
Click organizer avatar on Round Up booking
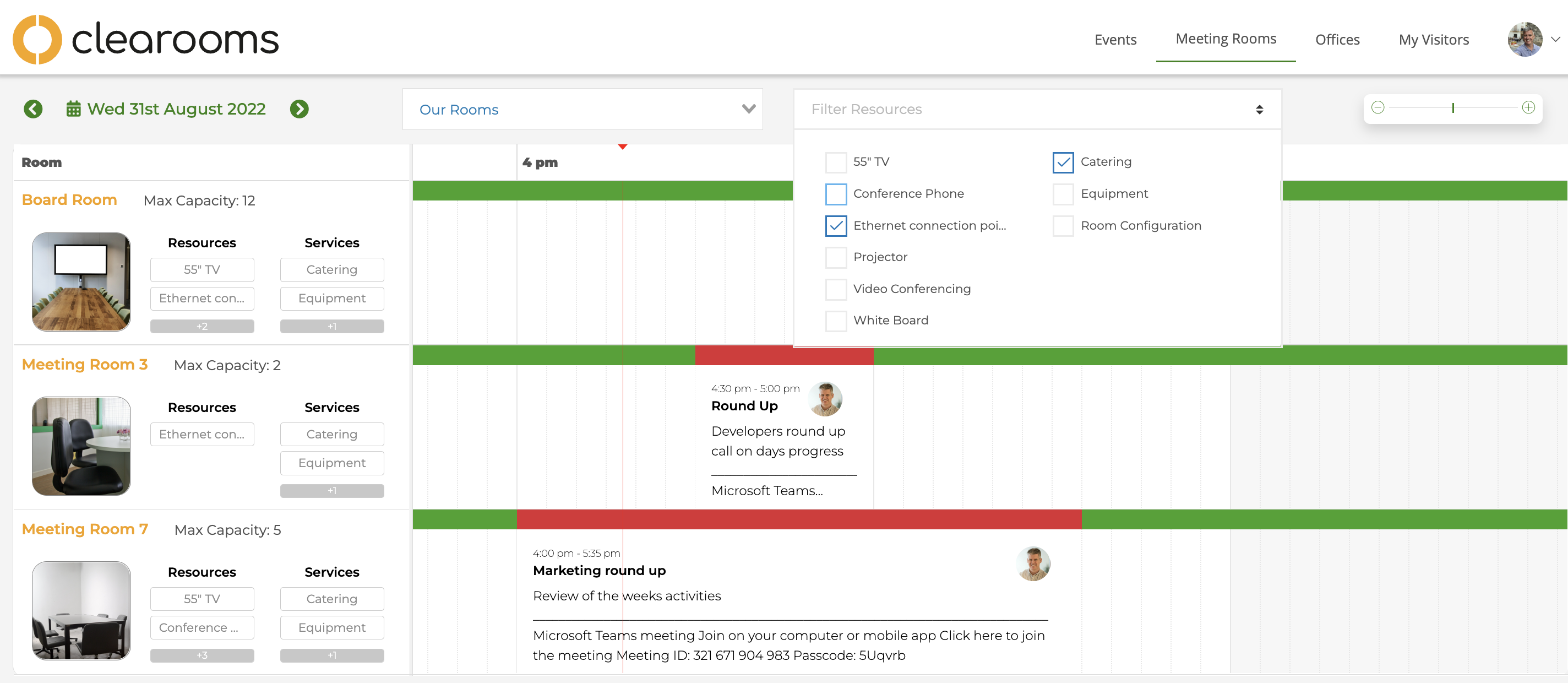tap(825, 399)
